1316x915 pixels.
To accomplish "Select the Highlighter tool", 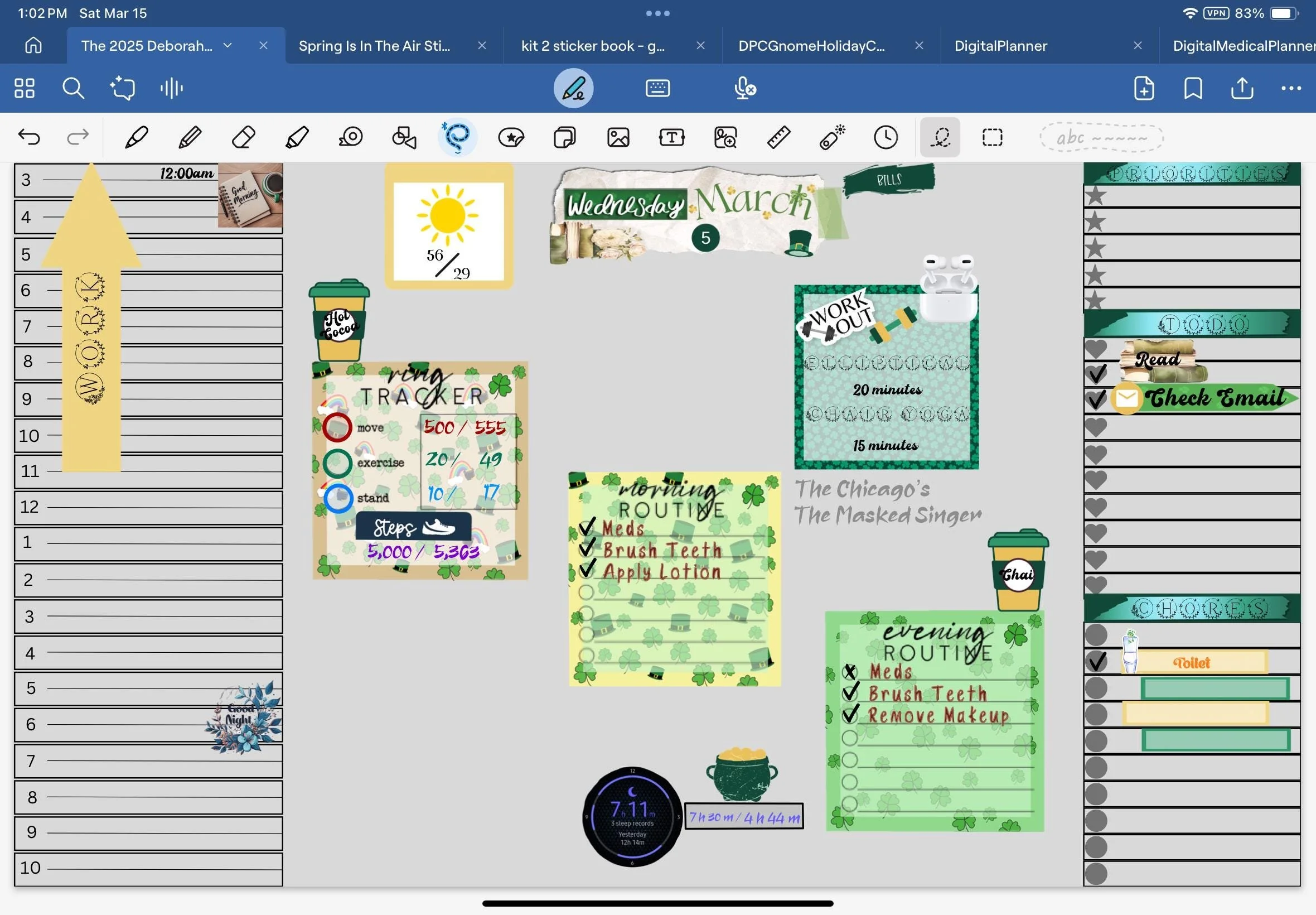I will click(x=297, y=138).
